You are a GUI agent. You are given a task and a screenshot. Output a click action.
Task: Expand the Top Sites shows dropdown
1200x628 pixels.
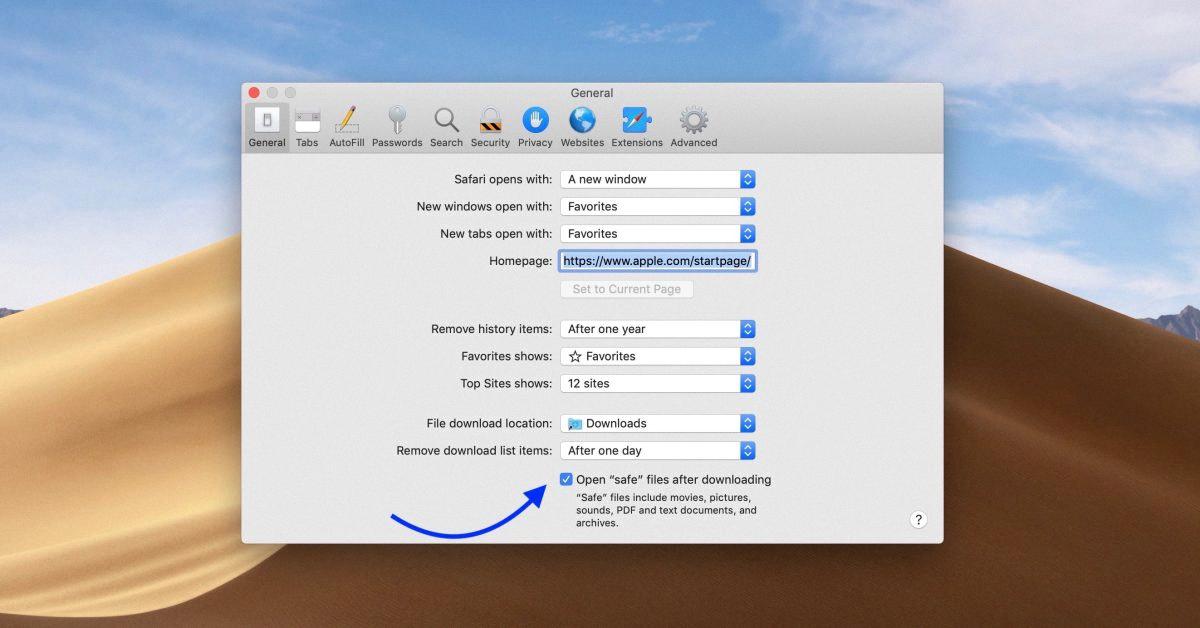click(x=658, y=383)
